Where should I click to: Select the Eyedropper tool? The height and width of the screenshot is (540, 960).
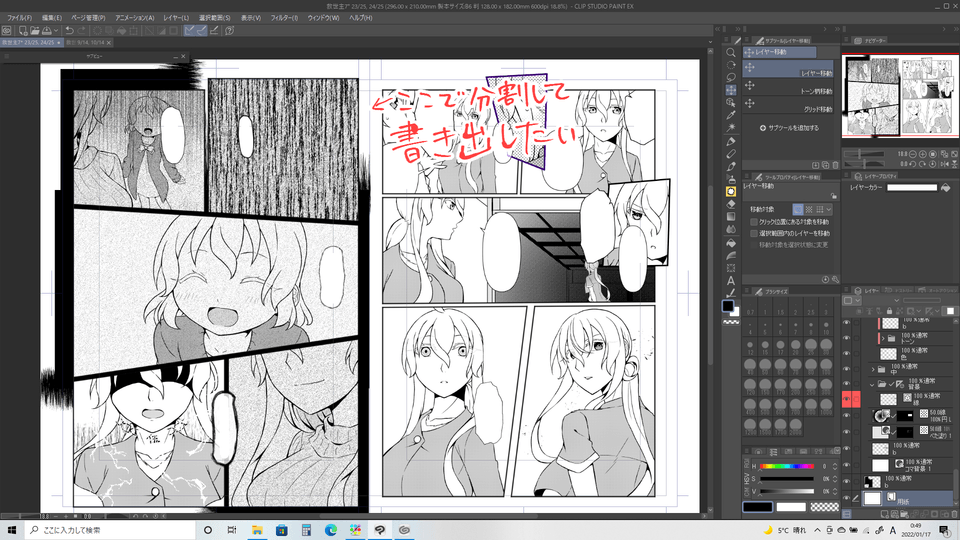click(x=730, y=115)
